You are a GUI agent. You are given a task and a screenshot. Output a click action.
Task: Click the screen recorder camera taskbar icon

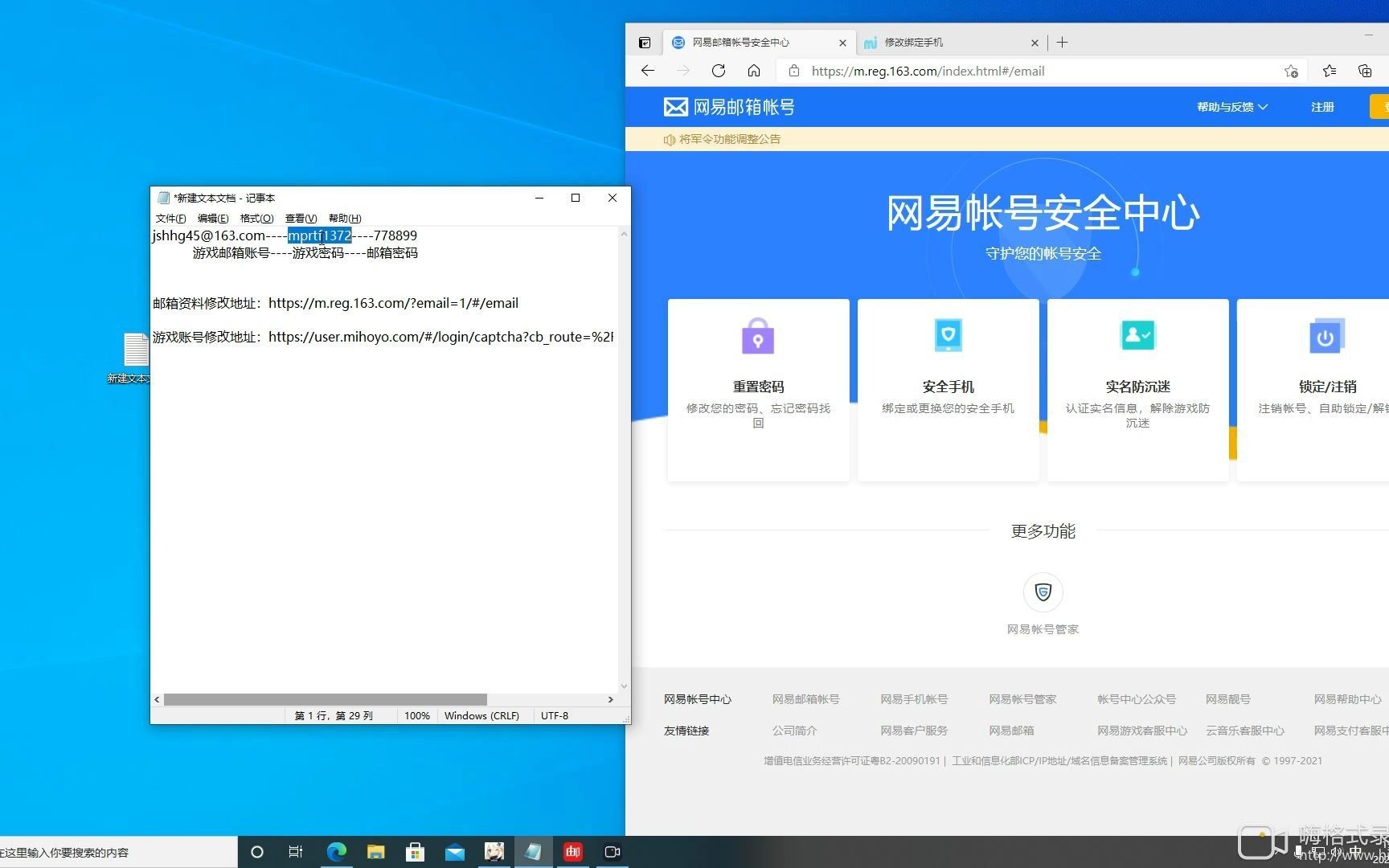(x=612, y=852)
